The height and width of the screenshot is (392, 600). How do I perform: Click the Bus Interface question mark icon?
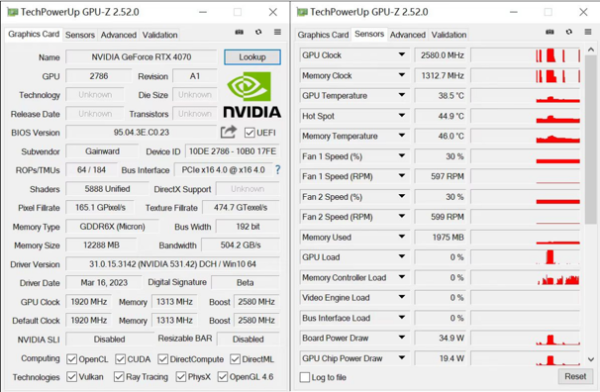(278, 170)
